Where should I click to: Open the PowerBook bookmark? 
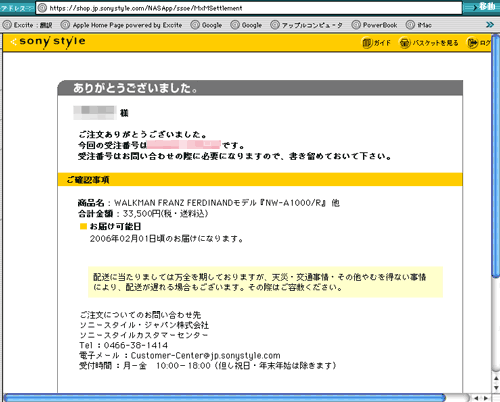pos(380,25)
